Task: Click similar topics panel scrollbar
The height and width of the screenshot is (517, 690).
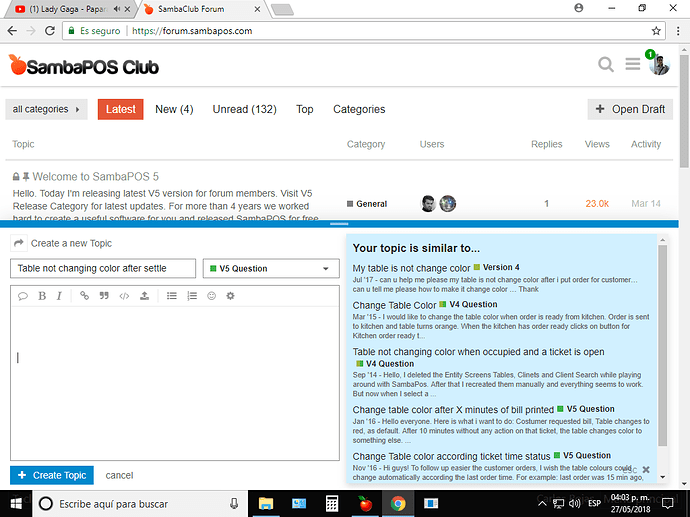Action: [662, 345]
